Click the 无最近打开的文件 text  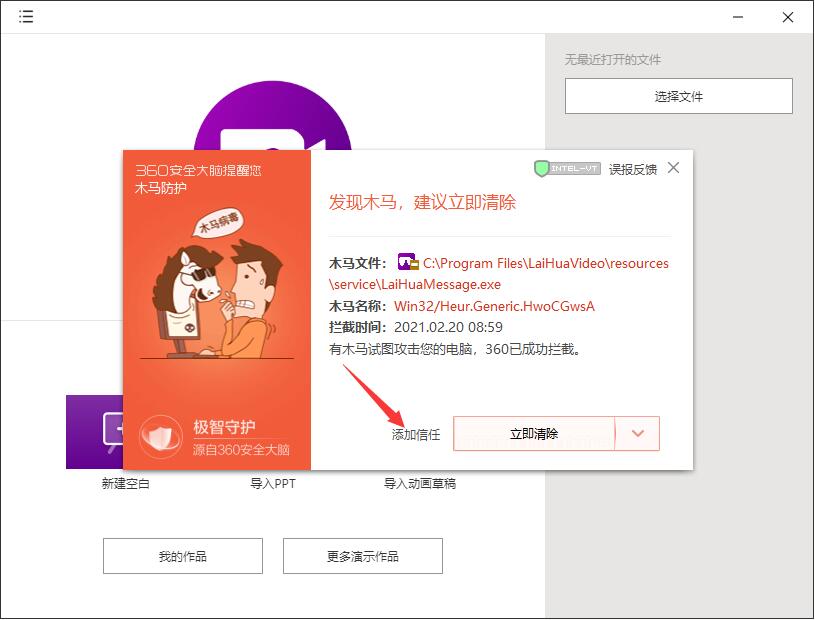click(613, 60)
